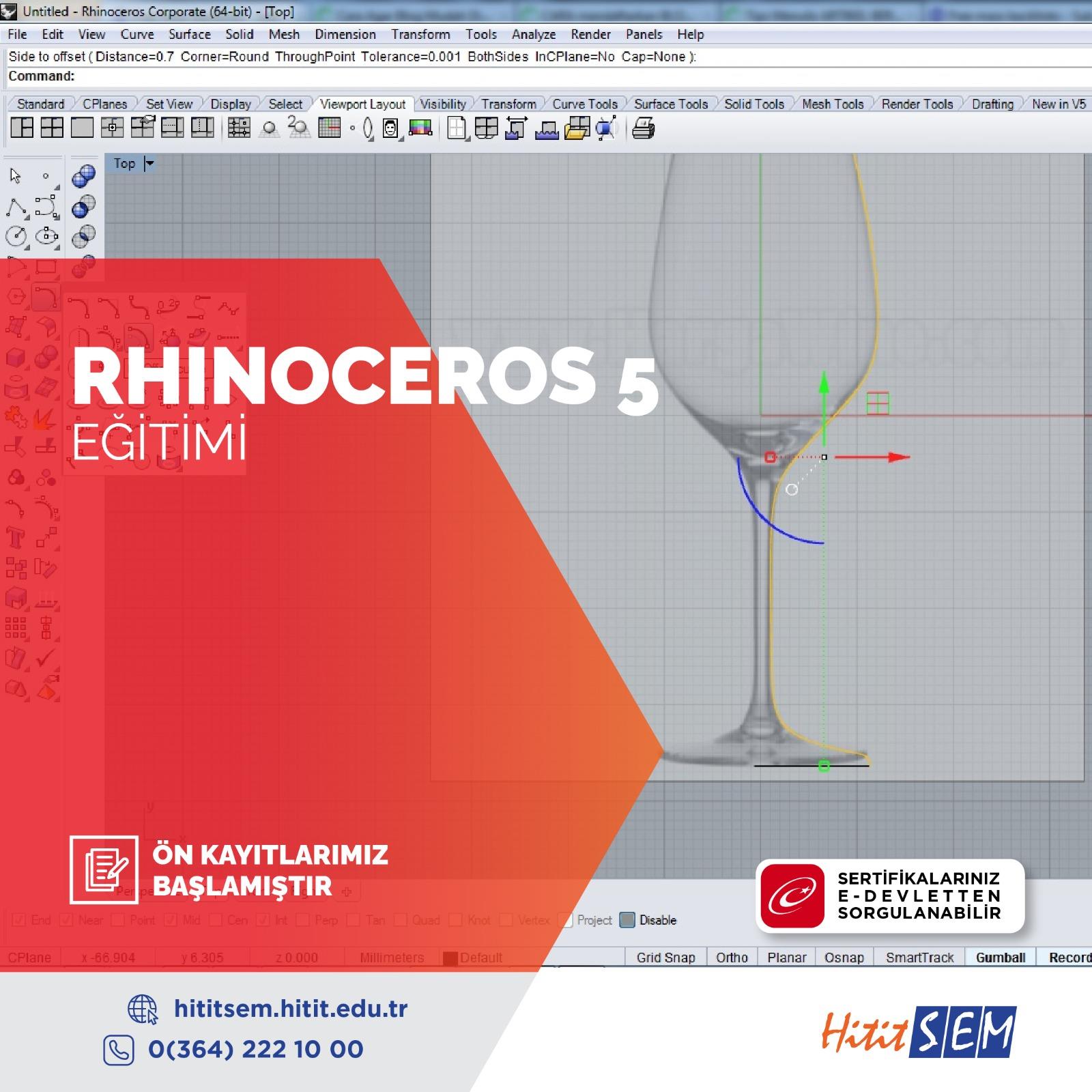Switch to the Surface Tools tab
This screenshot has height=1092, width=1092.
(x=670, y=104)
